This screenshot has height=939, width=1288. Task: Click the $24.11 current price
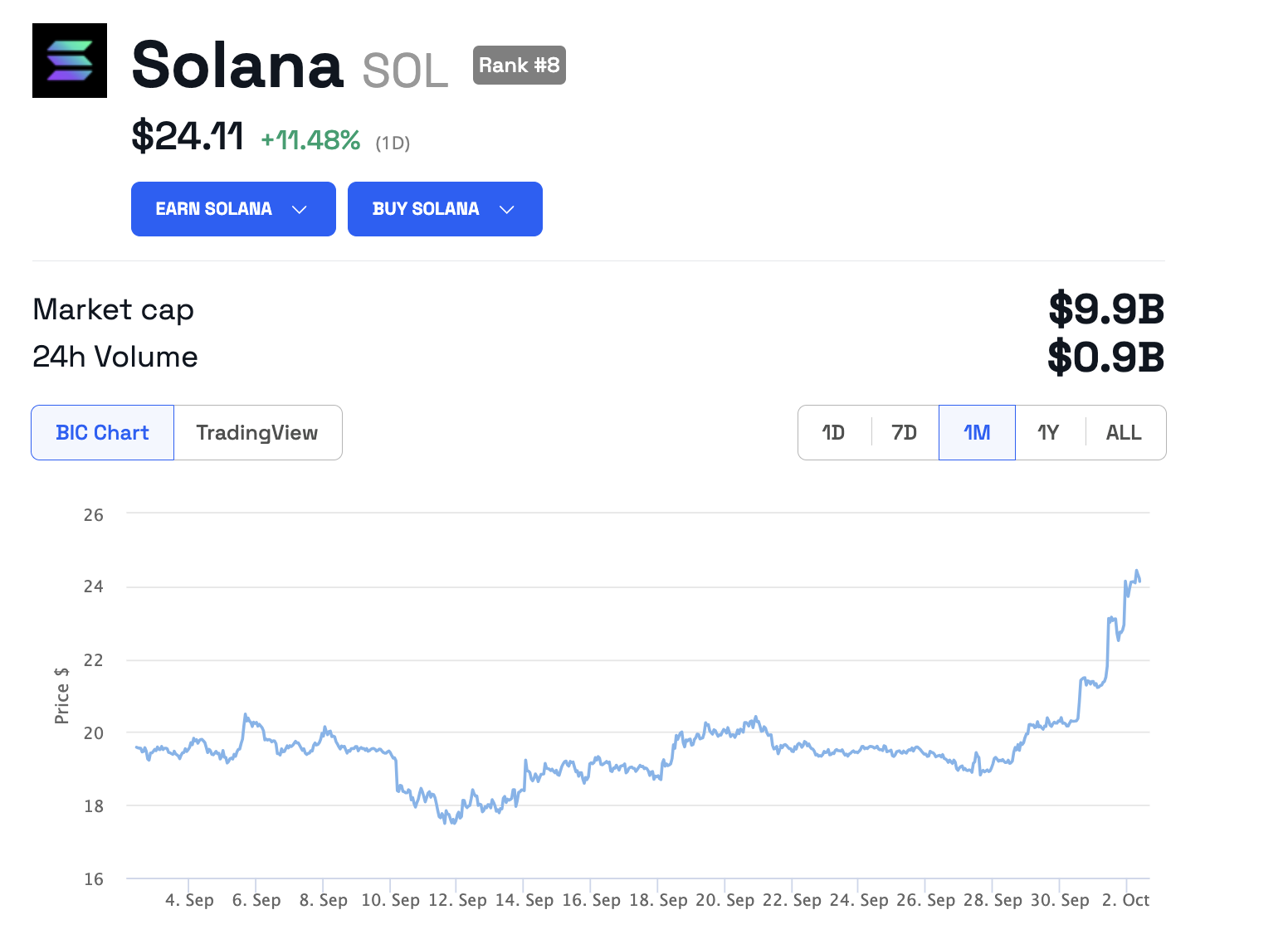(188, 136)
